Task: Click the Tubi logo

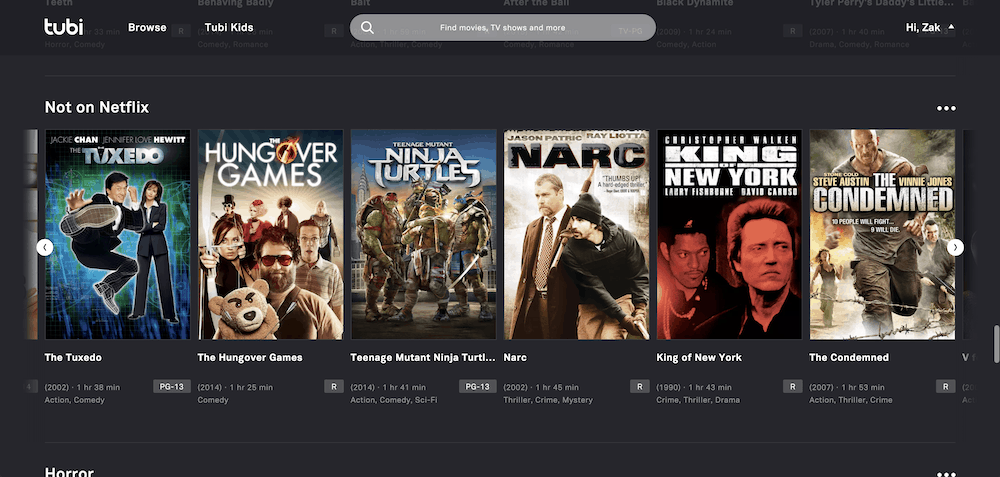Action: click(x=64, y=27)
